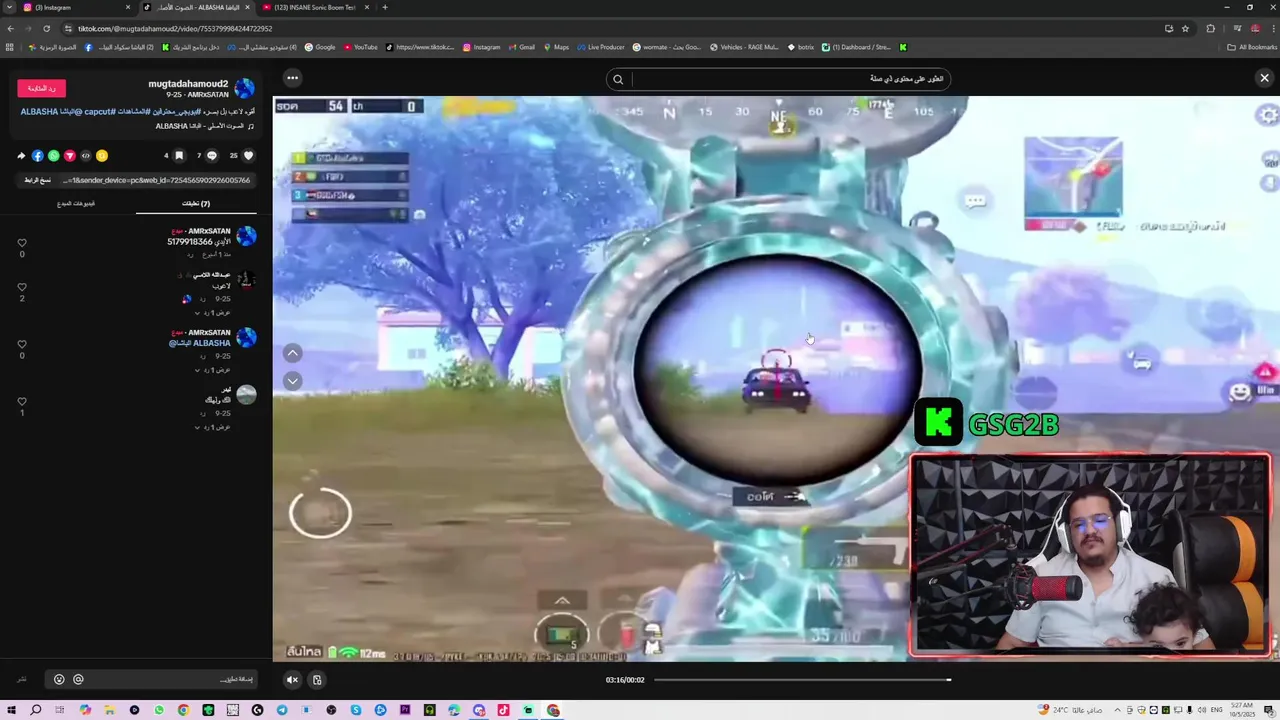Open comments via speech bubble icon
Viewport: 1280px width, 720px height.
212,156
